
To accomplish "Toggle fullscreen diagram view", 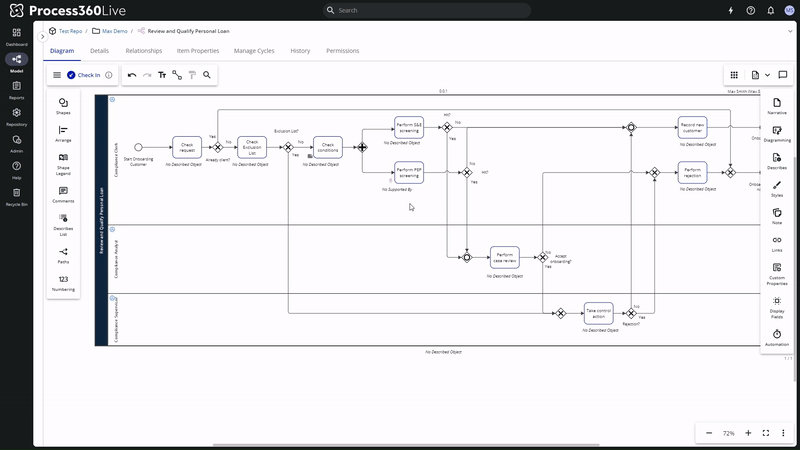I will pyautogui.click(x=766, y=433).
